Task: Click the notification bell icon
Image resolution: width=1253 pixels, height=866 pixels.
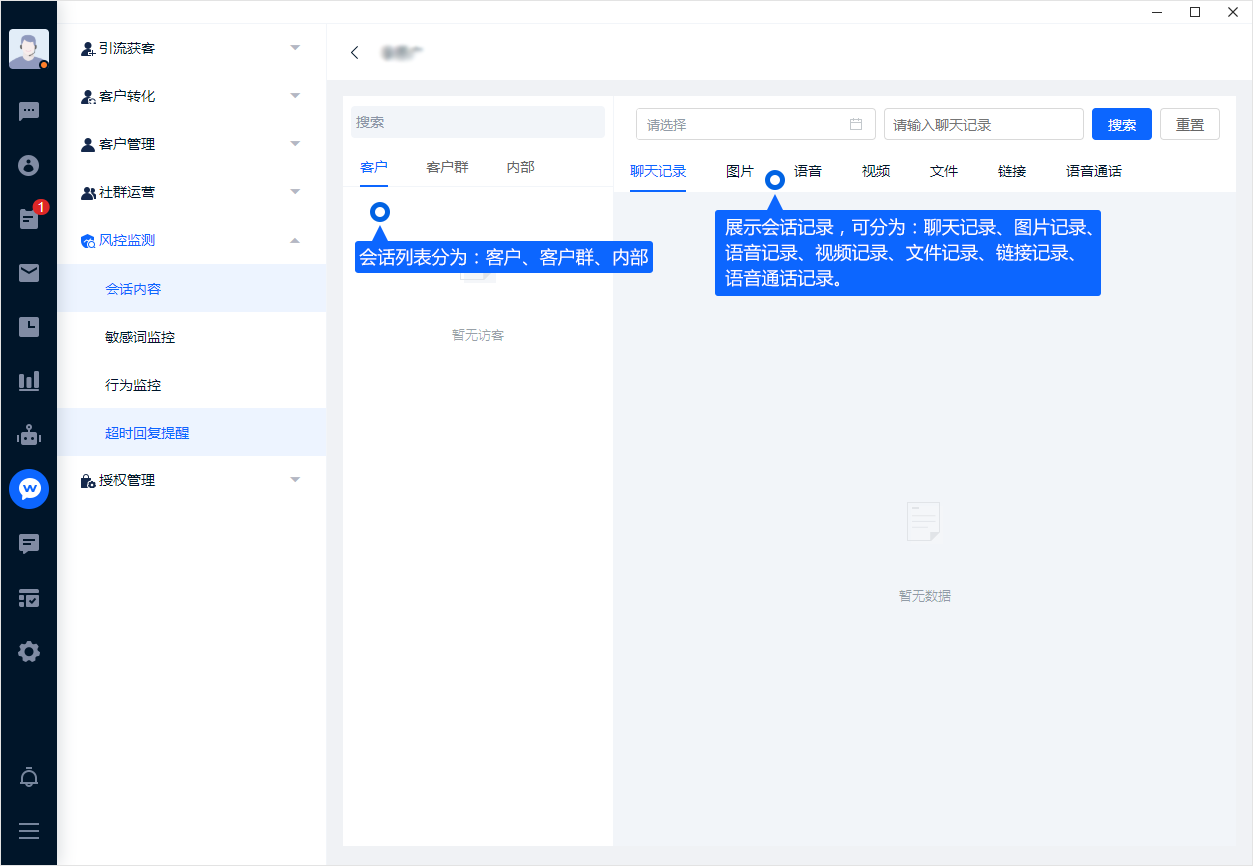Action: (29, 778)
